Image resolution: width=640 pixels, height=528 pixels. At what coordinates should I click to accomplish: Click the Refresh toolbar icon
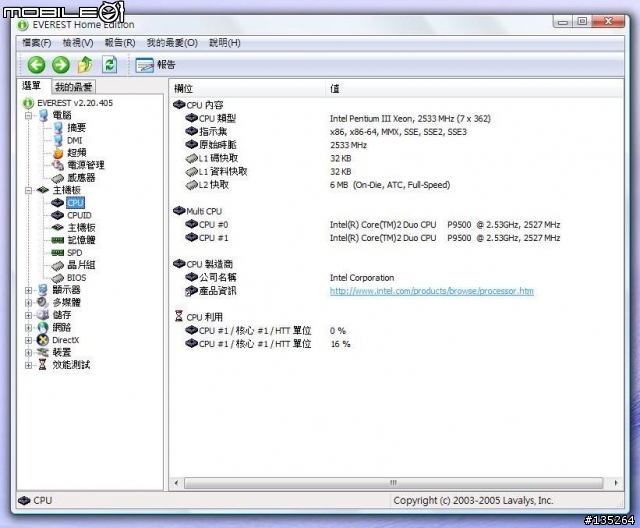tap(109, 64)
